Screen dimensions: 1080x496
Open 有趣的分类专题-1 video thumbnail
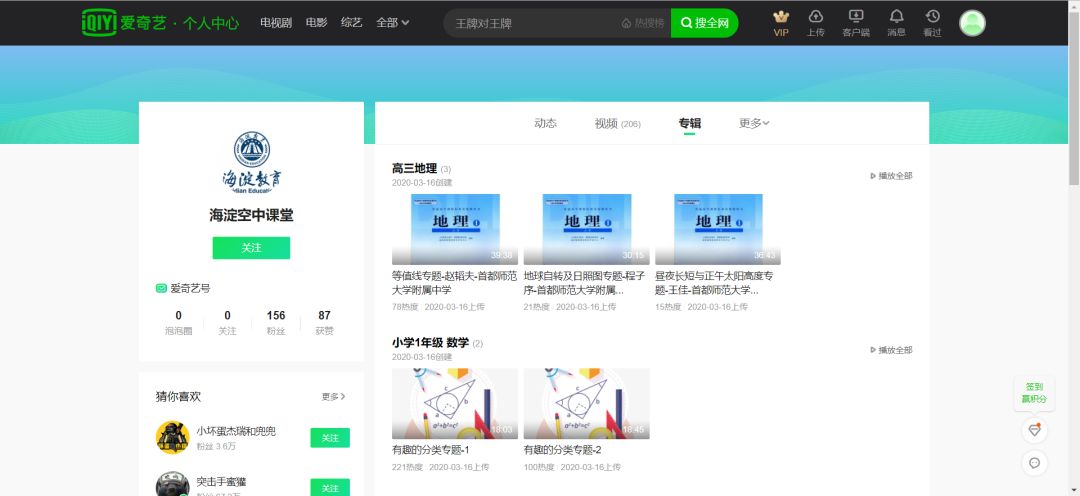coord(455,404)
